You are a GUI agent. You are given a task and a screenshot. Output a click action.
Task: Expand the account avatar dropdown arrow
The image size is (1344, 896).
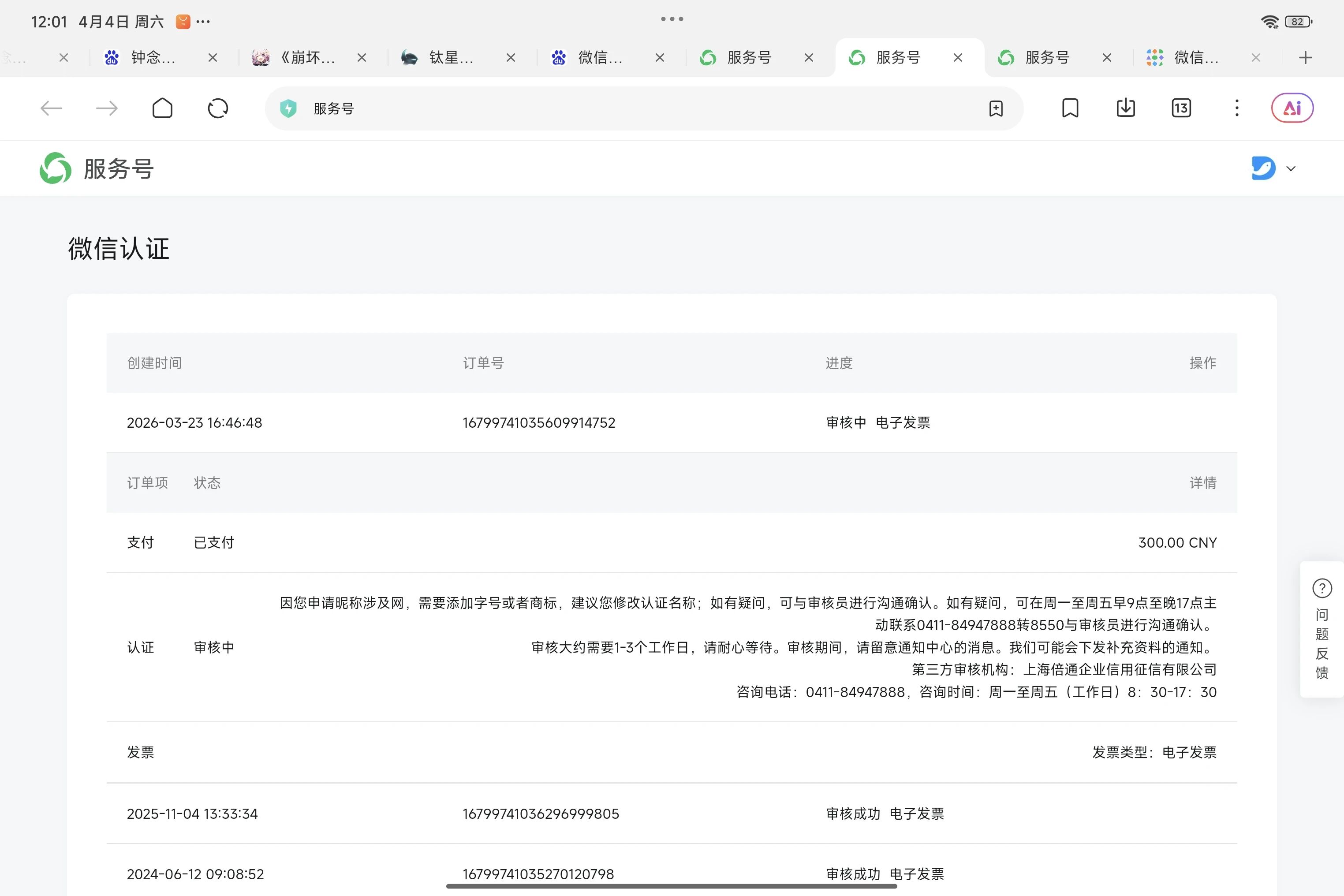point(1291,168)
